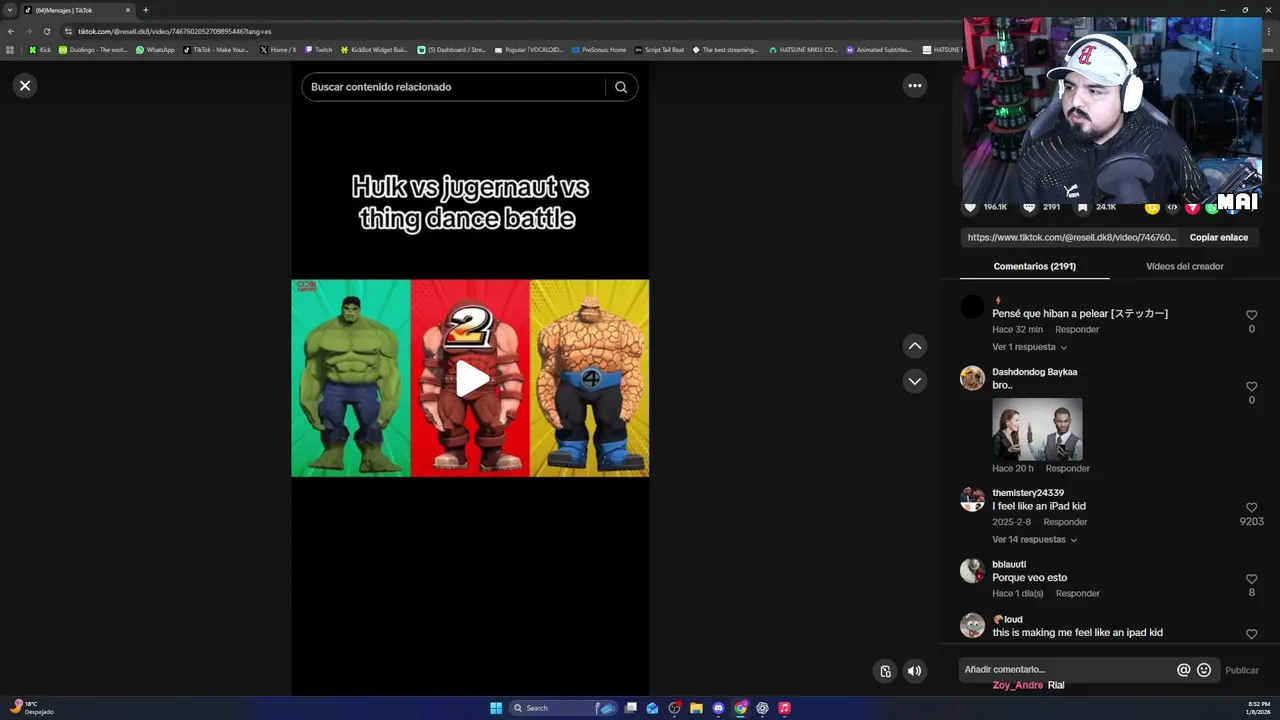Like bblauuti's 'Porque veo esto' comment
The height and width of the screenshot is (720, 1280).
coord(1251,579)
